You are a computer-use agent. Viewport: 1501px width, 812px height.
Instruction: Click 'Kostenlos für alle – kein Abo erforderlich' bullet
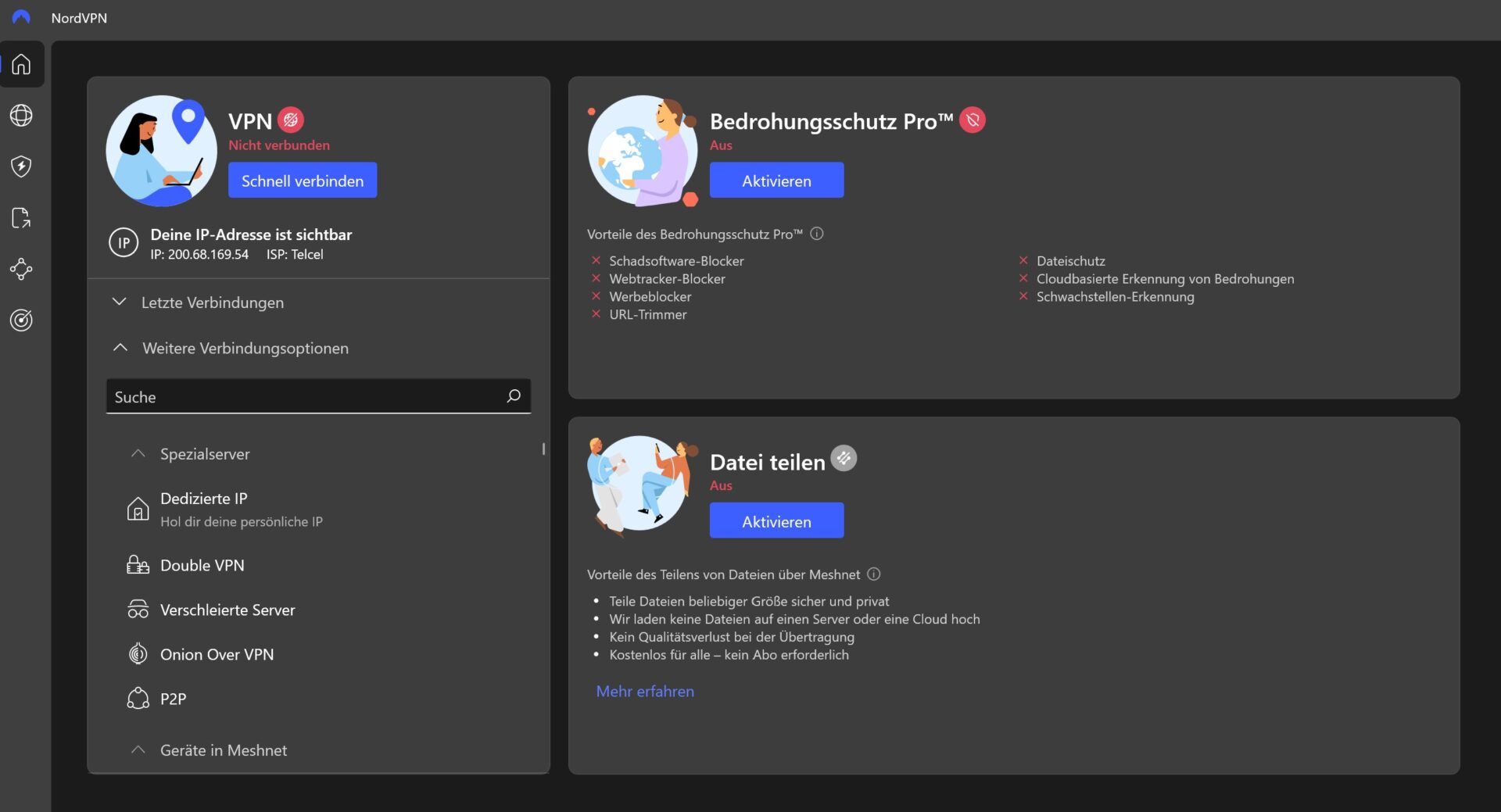[x=729, y=655]
